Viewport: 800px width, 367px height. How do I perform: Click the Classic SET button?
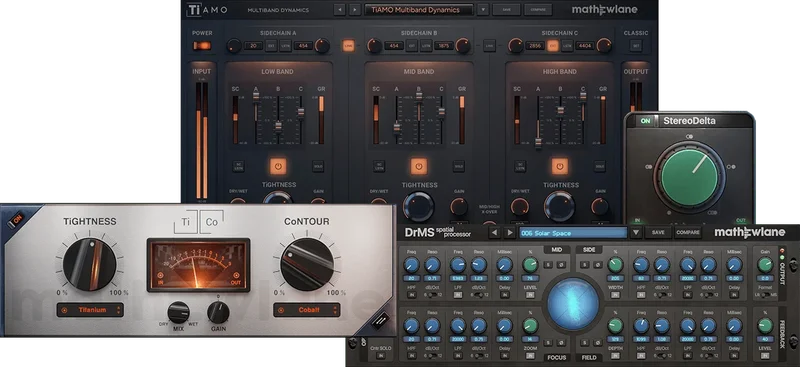pyautogui.click(x=636, y=46)
